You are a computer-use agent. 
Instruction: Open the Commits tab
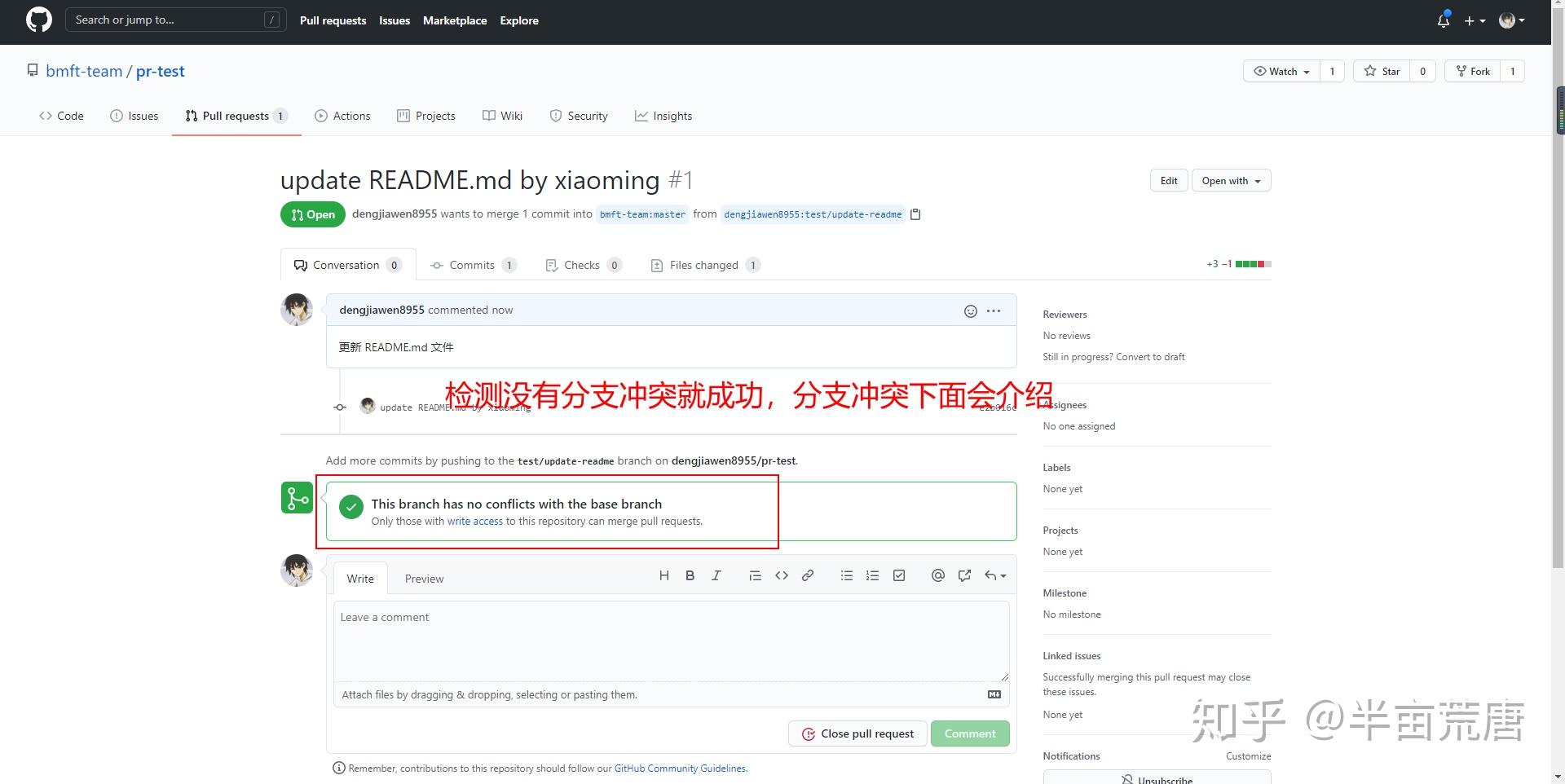pyautogui.click(x=474, y=265)
